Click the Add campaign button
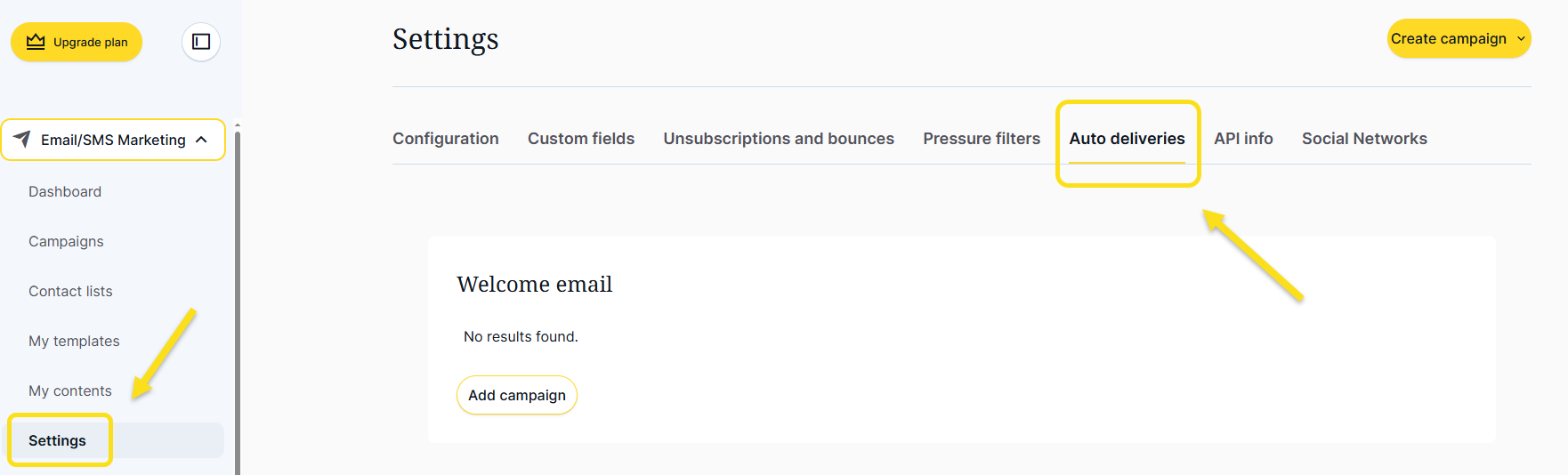The width and height of the screenshot is (1568, 475). coord(516,395)
